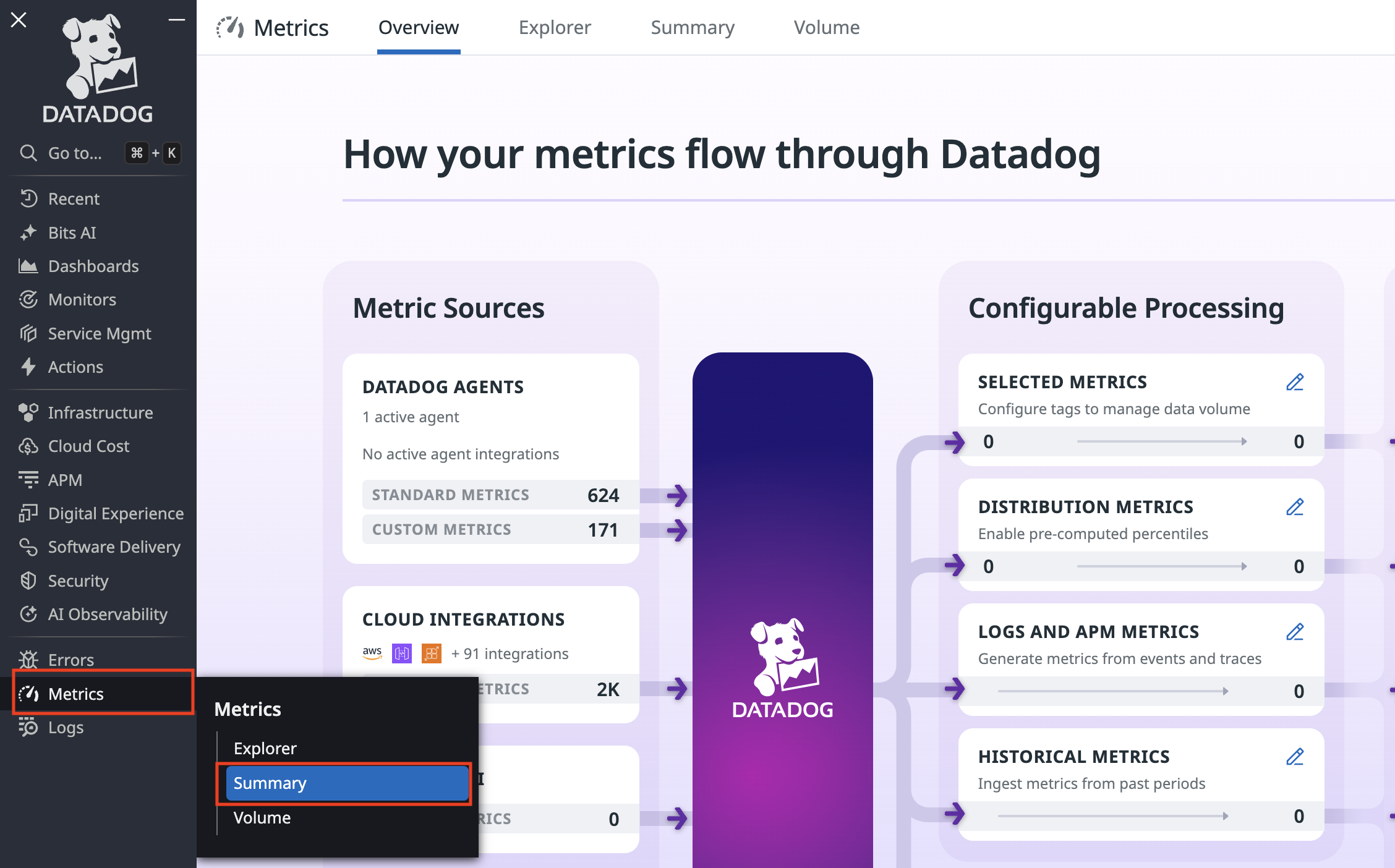The width and height of the screenshot is (1395, 868).
Task: Open Bits AI from the sidebar
Action: [72, 232]
